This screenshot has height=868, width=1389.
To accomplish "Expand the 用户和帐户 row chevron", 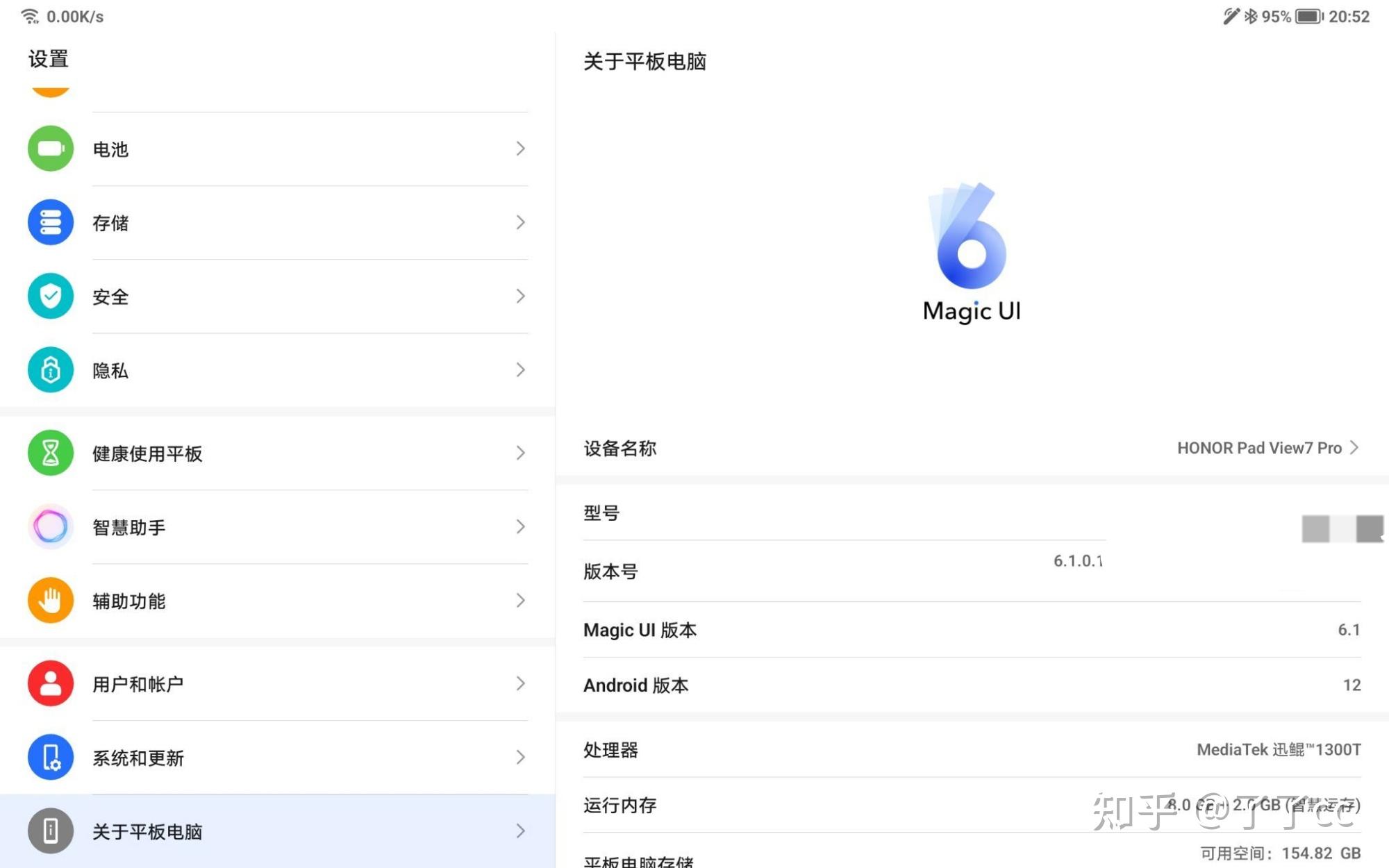I will tap(520, 684).
